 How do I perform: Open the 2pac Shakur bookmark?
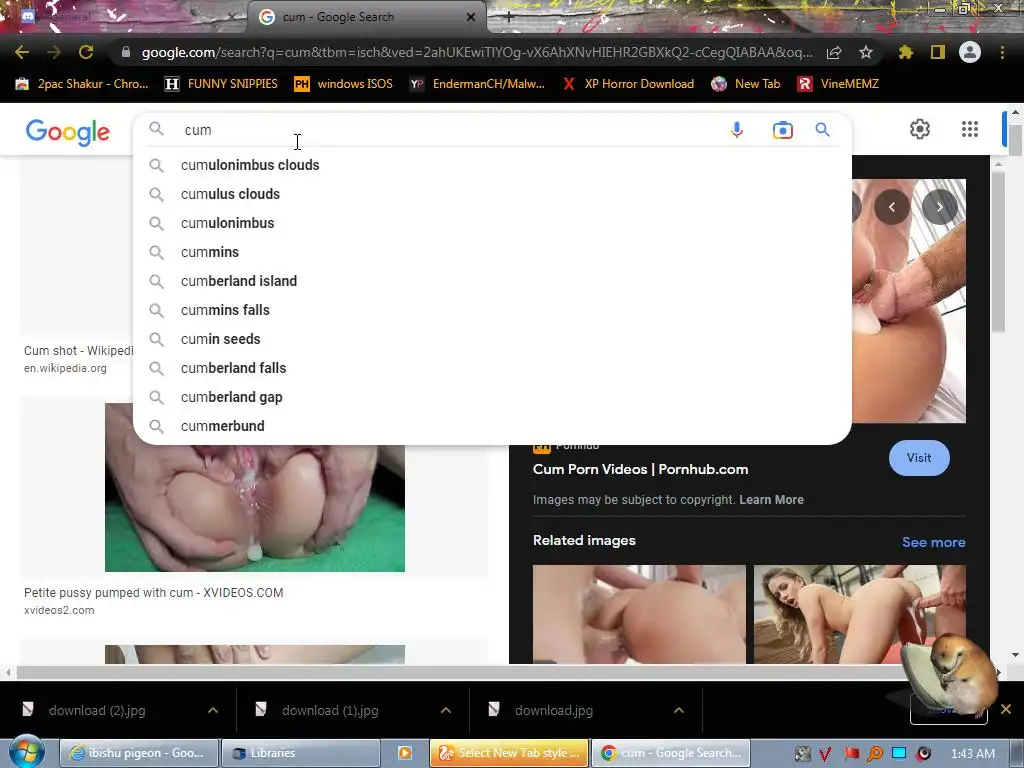82,84
